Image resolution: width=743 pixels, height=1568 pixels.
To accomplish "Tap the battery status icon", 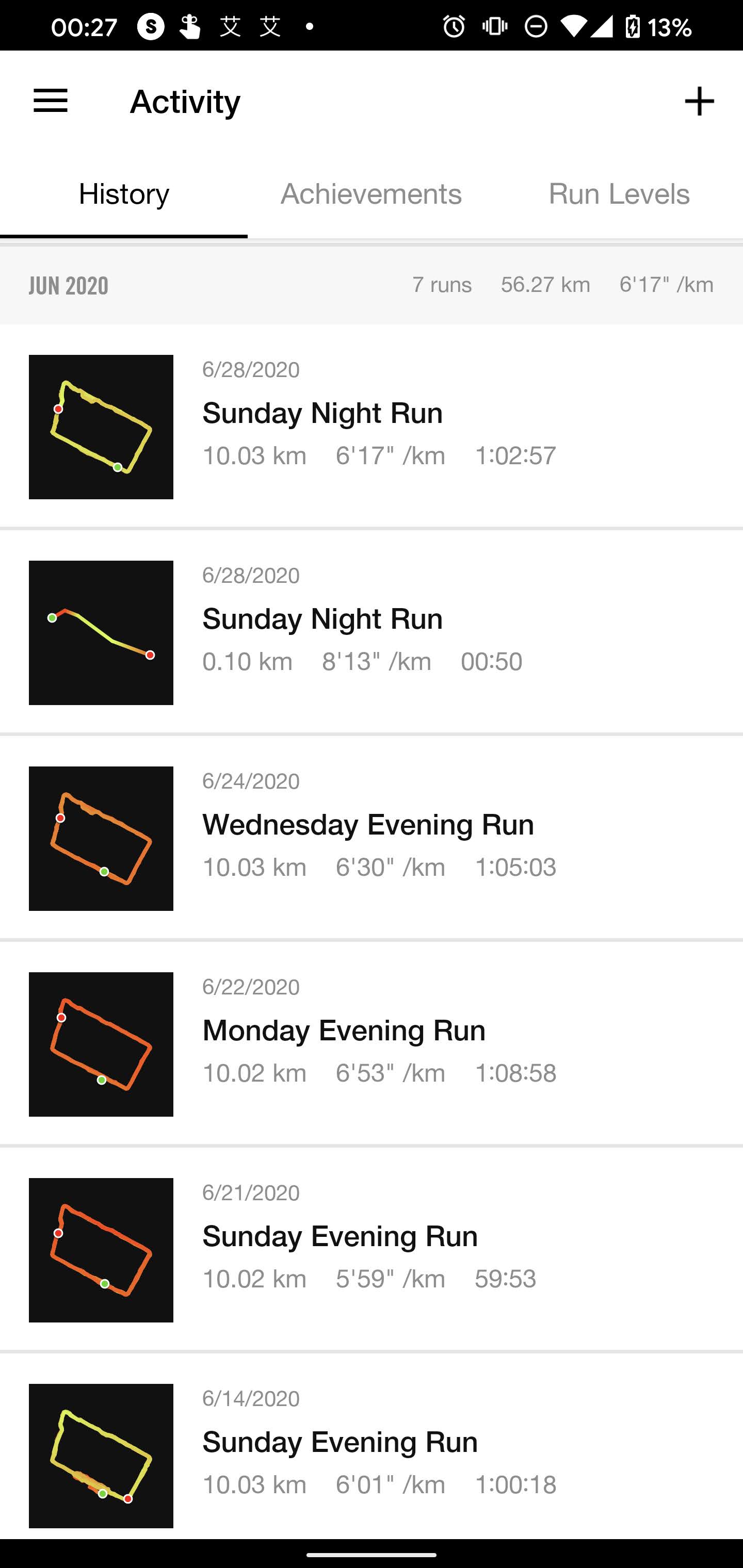I will tap(633, 26).
